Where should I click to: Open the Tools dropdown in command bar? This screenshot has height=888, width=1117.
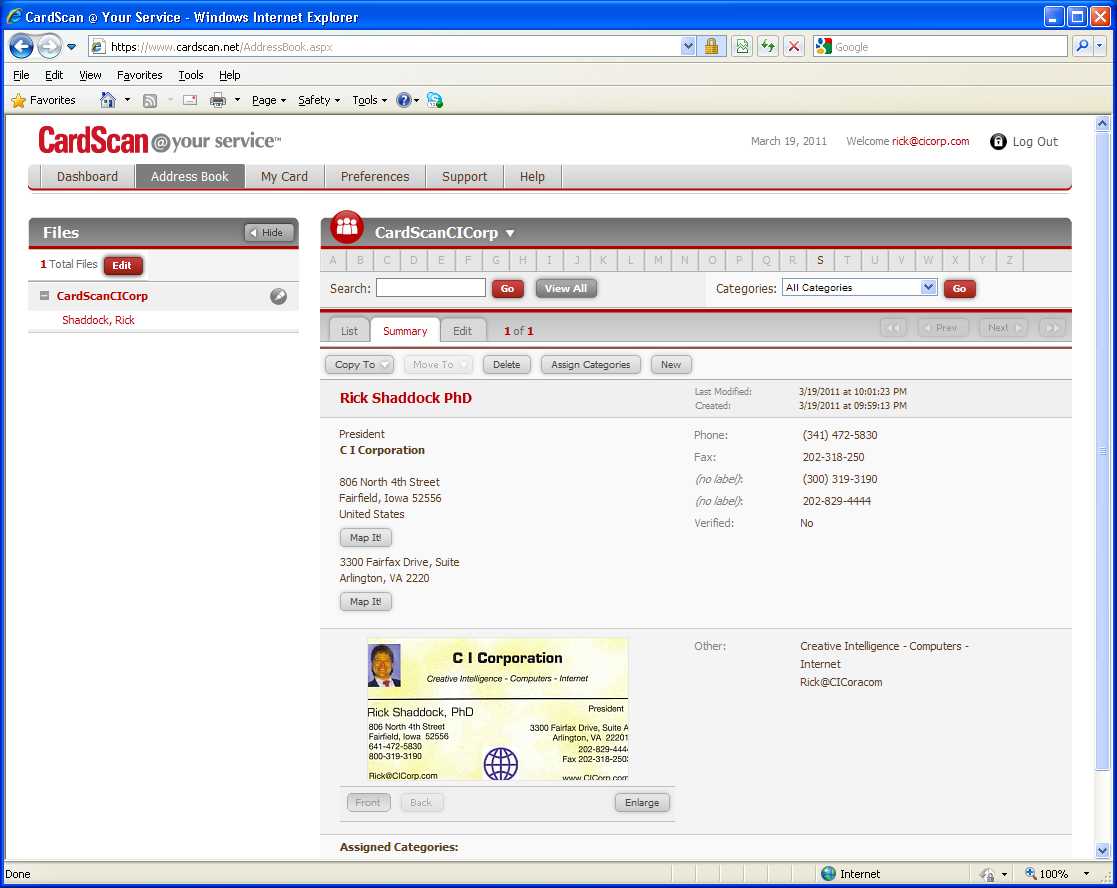point(369,100)
